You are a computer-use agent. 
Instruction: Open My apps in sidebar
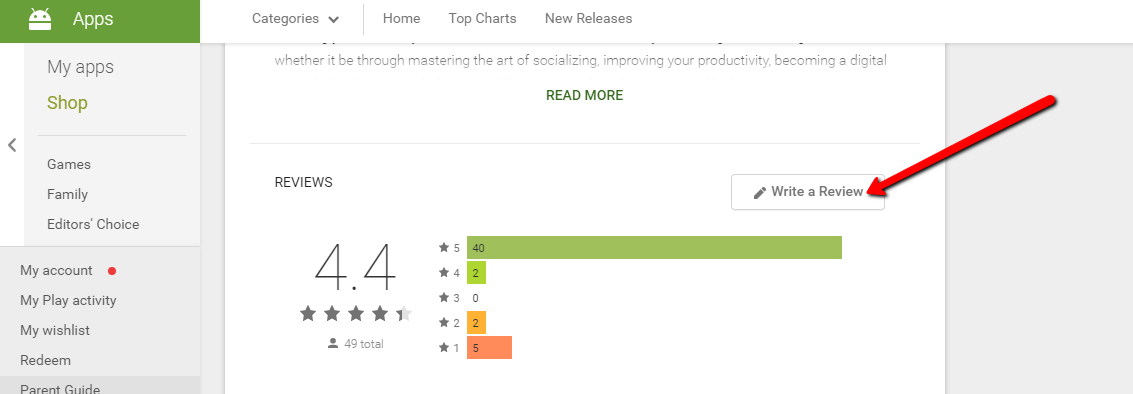80,67
